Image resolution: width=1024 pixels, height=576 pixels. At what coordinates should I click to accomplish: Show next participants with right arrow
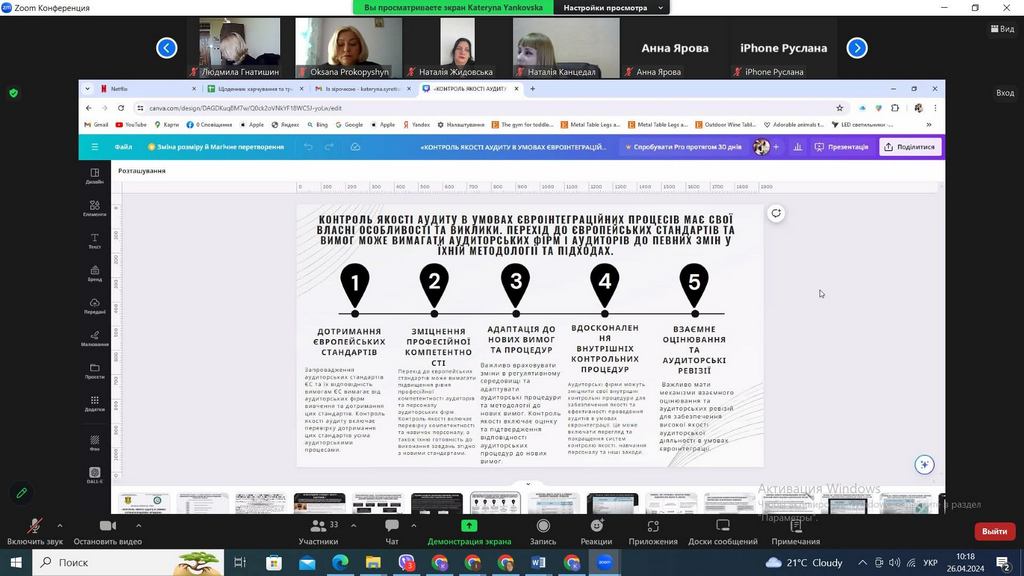[856, 48]
